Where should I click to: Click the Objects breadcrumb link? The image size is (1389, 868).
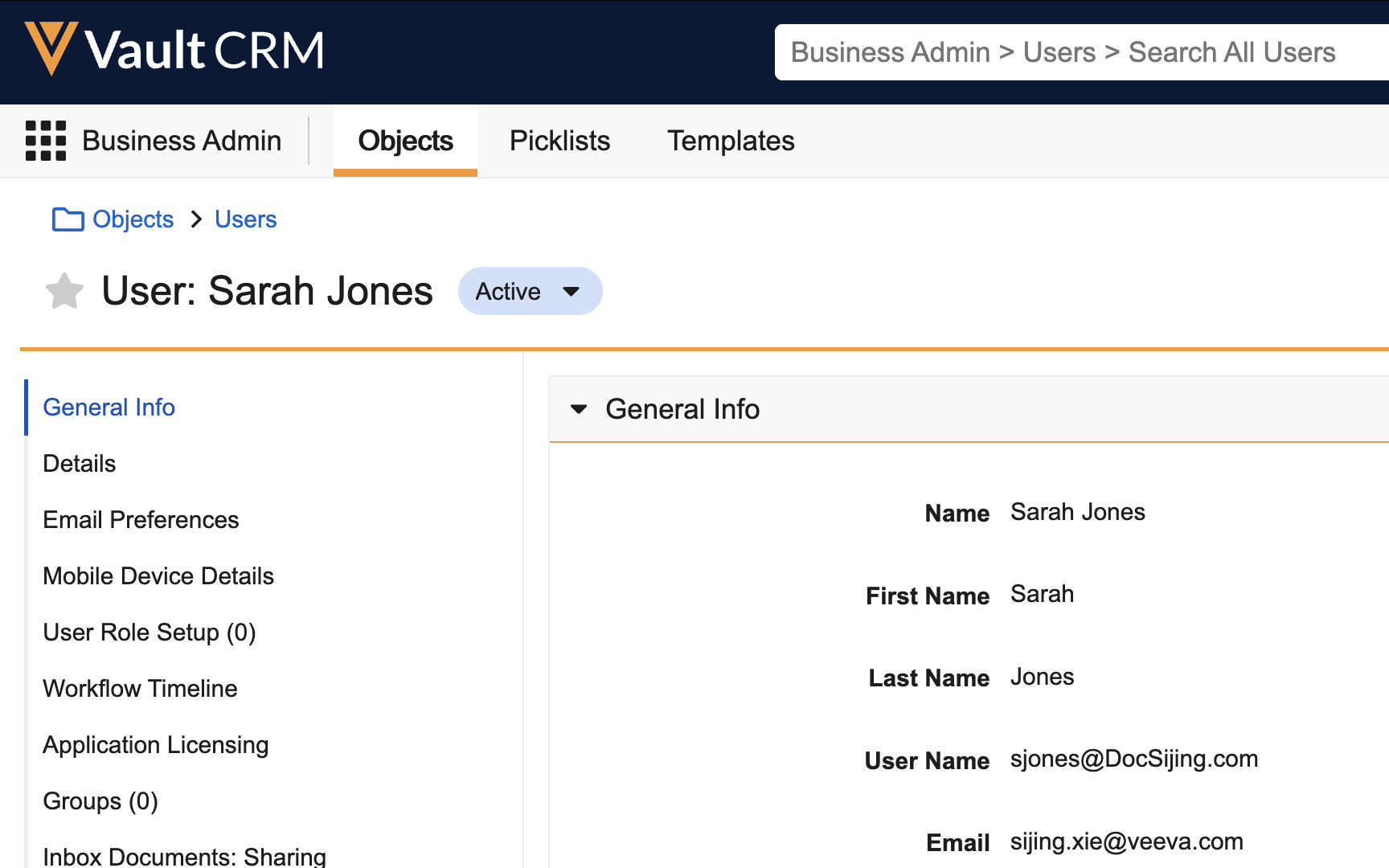133,219
